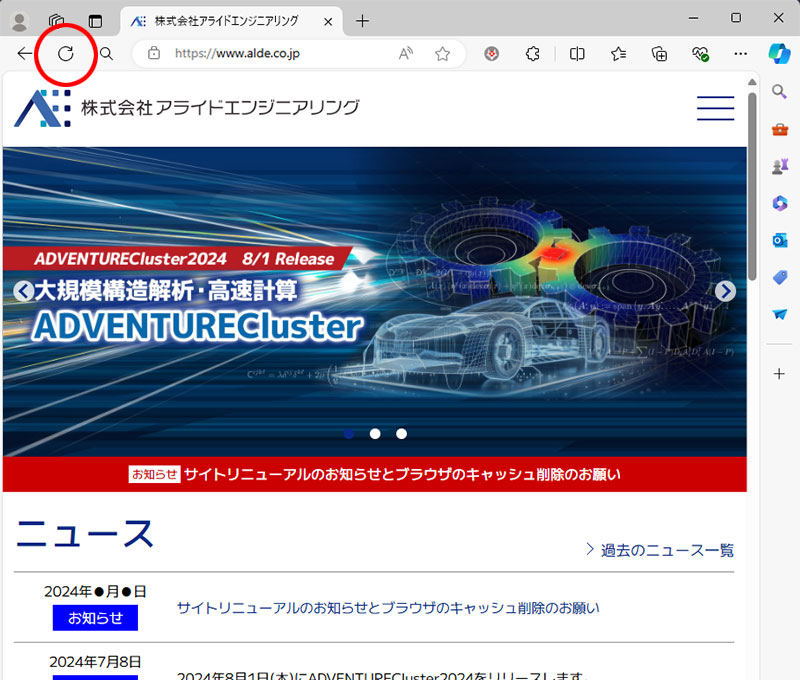Click the browser Refresh button

click(66, 54)
